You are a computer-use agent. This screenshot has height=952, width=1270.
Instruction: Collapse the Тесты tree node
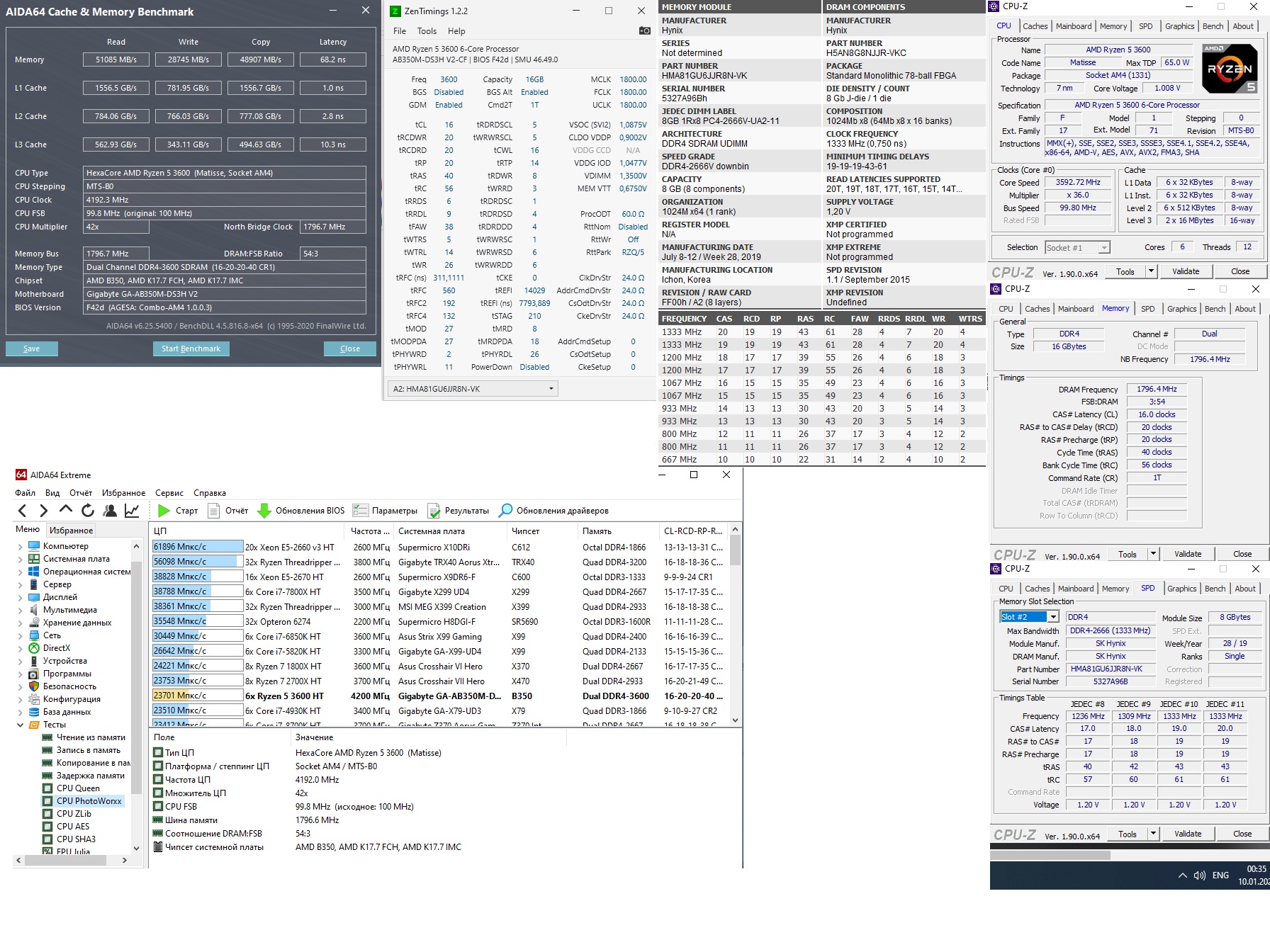[x=20, y=725]
